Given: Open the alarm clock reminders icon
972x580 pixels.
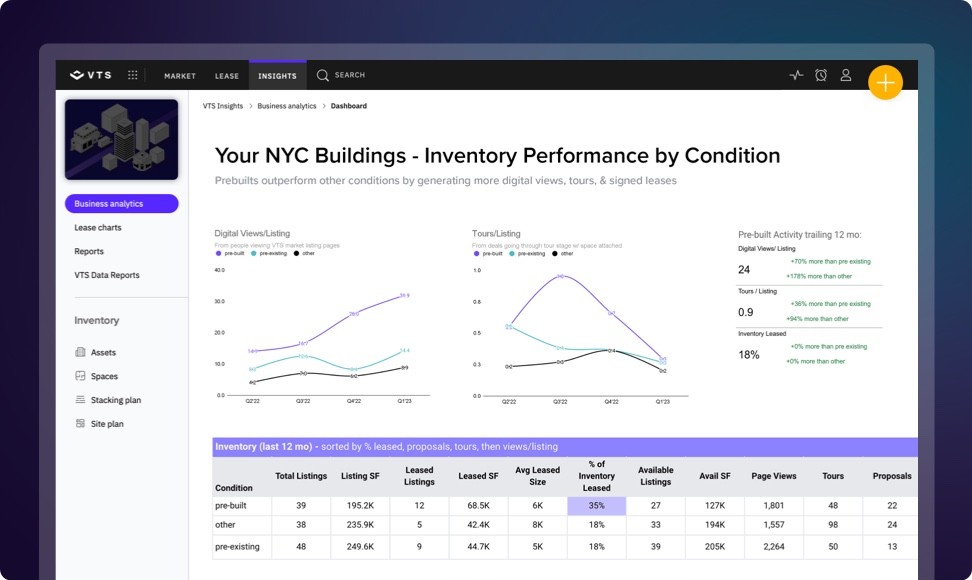Looking at the screenshot, I should click(x=821, y=75).
